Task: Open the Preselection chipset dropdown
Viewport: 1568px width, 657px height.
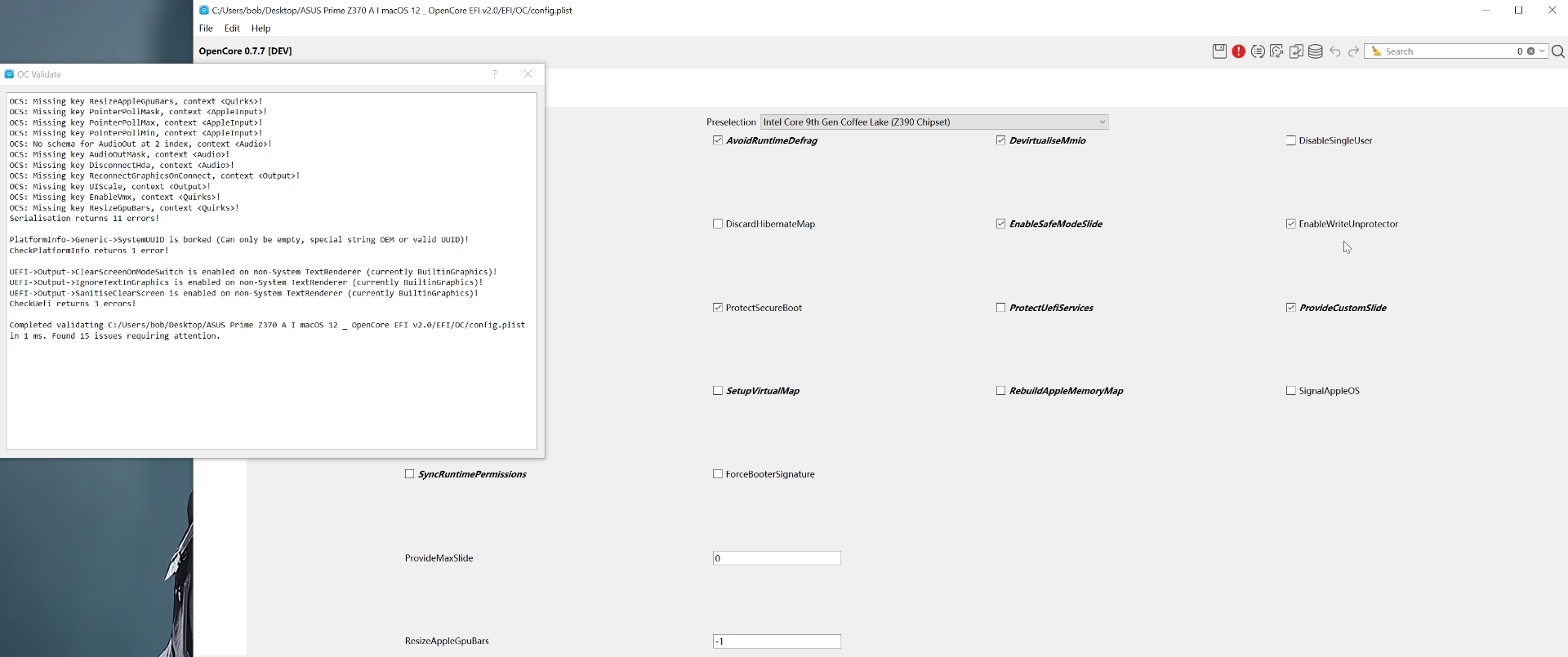Action: pos(934,122)
